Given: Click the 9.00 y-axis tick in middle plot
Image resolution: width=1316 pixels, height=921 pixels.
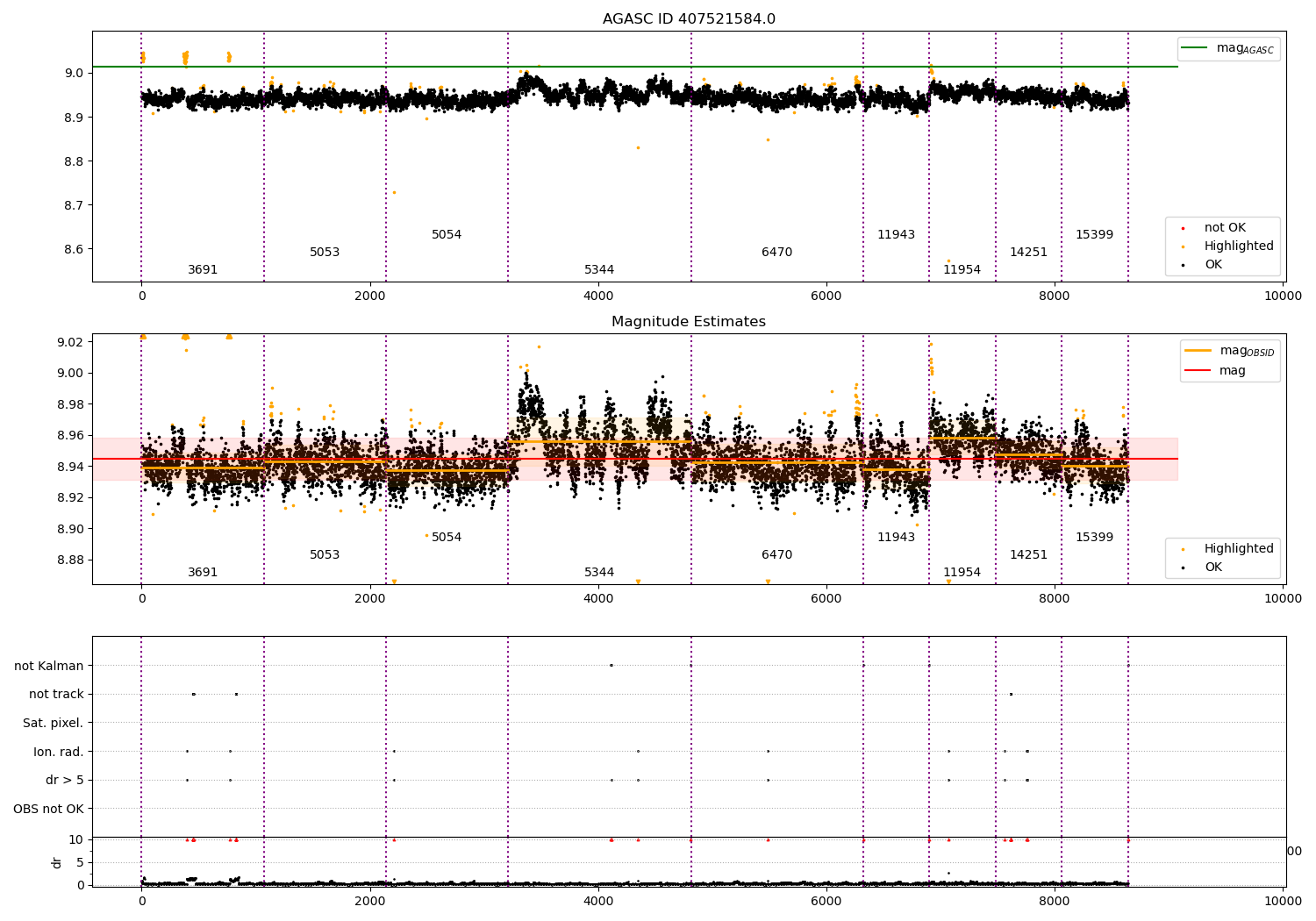Looking at the screenshot, I should (x=71, y=373).
